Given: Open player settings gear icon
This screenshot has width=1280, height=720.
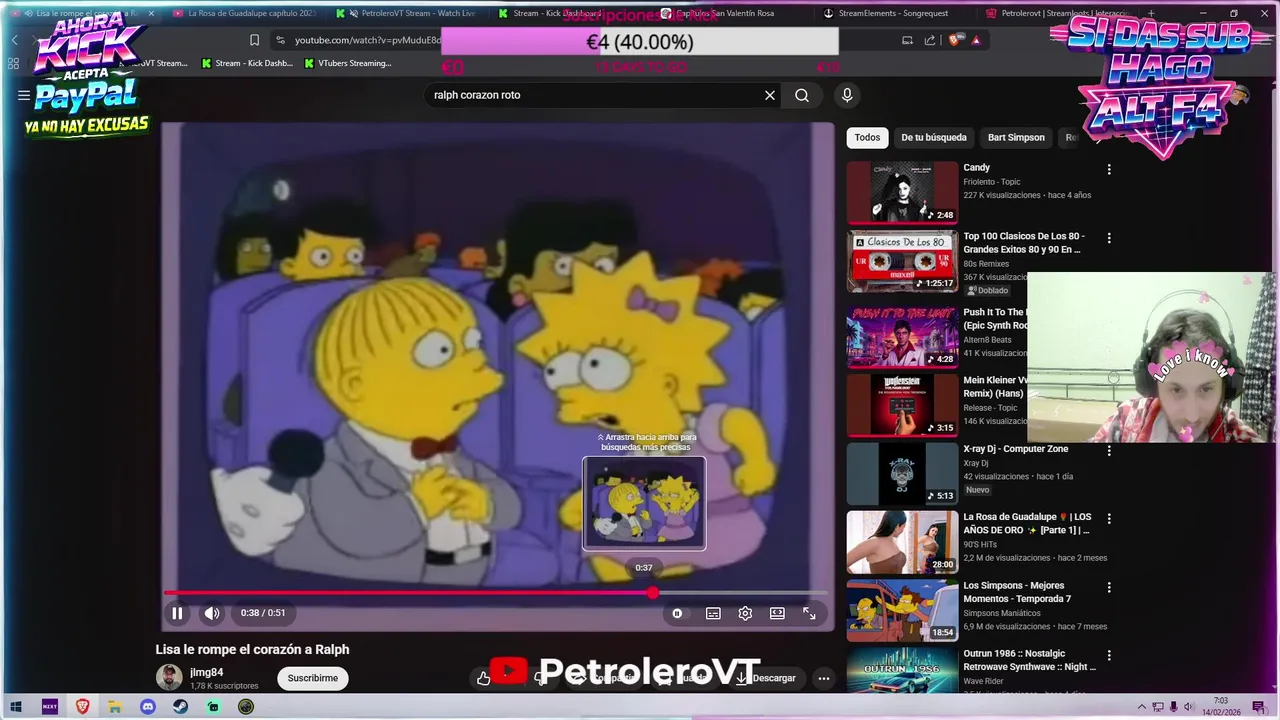Looking at the screenshot, I should coord(745,613).
